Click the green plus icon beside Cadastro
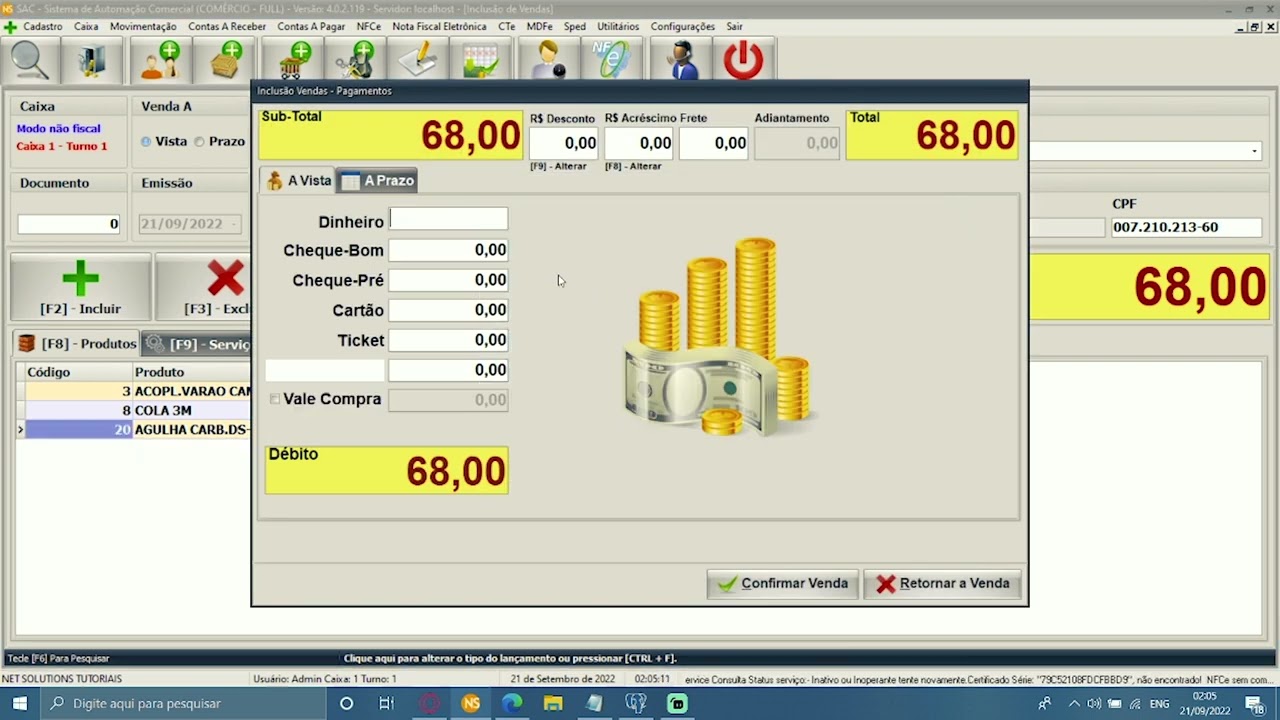The image size is (1280, 720). (10, 26)
